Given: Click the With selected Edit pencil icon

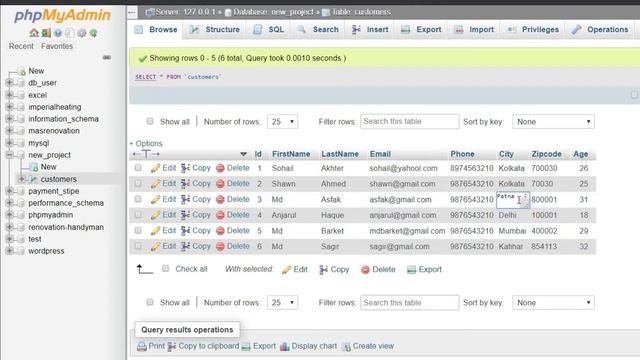Looking at the screenshot, I should click(x=287, y=269).
